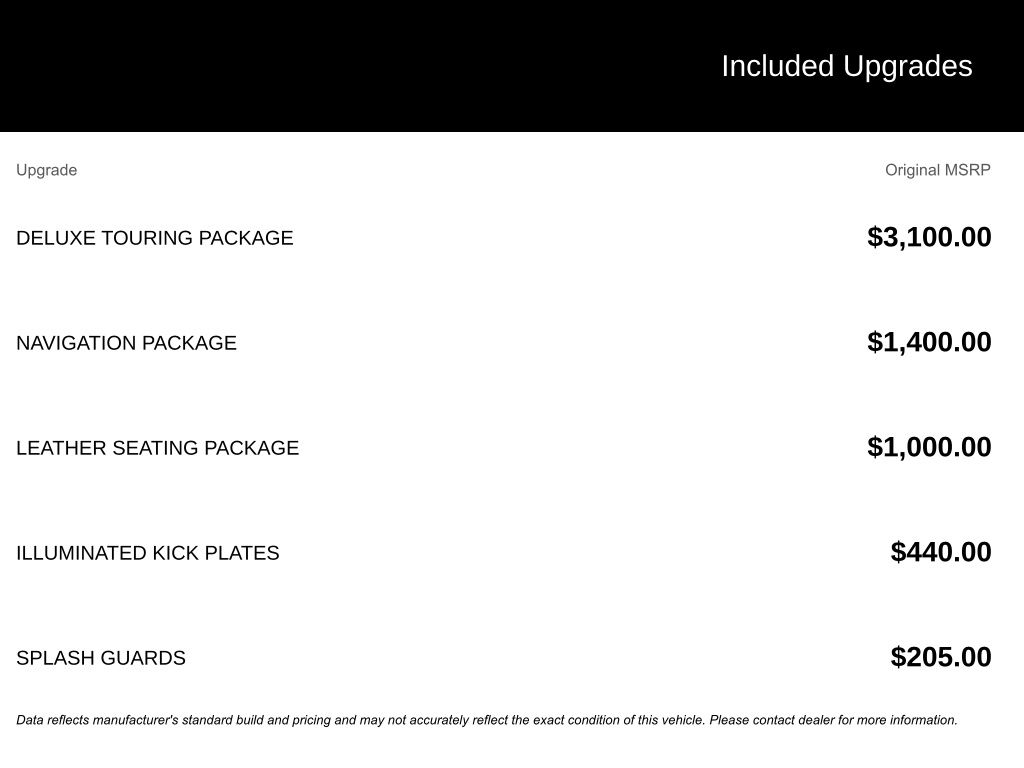Click "Data reflects" at the disclaimer start
Viewport: 1024px width, 768px height.
click(52, 720)
